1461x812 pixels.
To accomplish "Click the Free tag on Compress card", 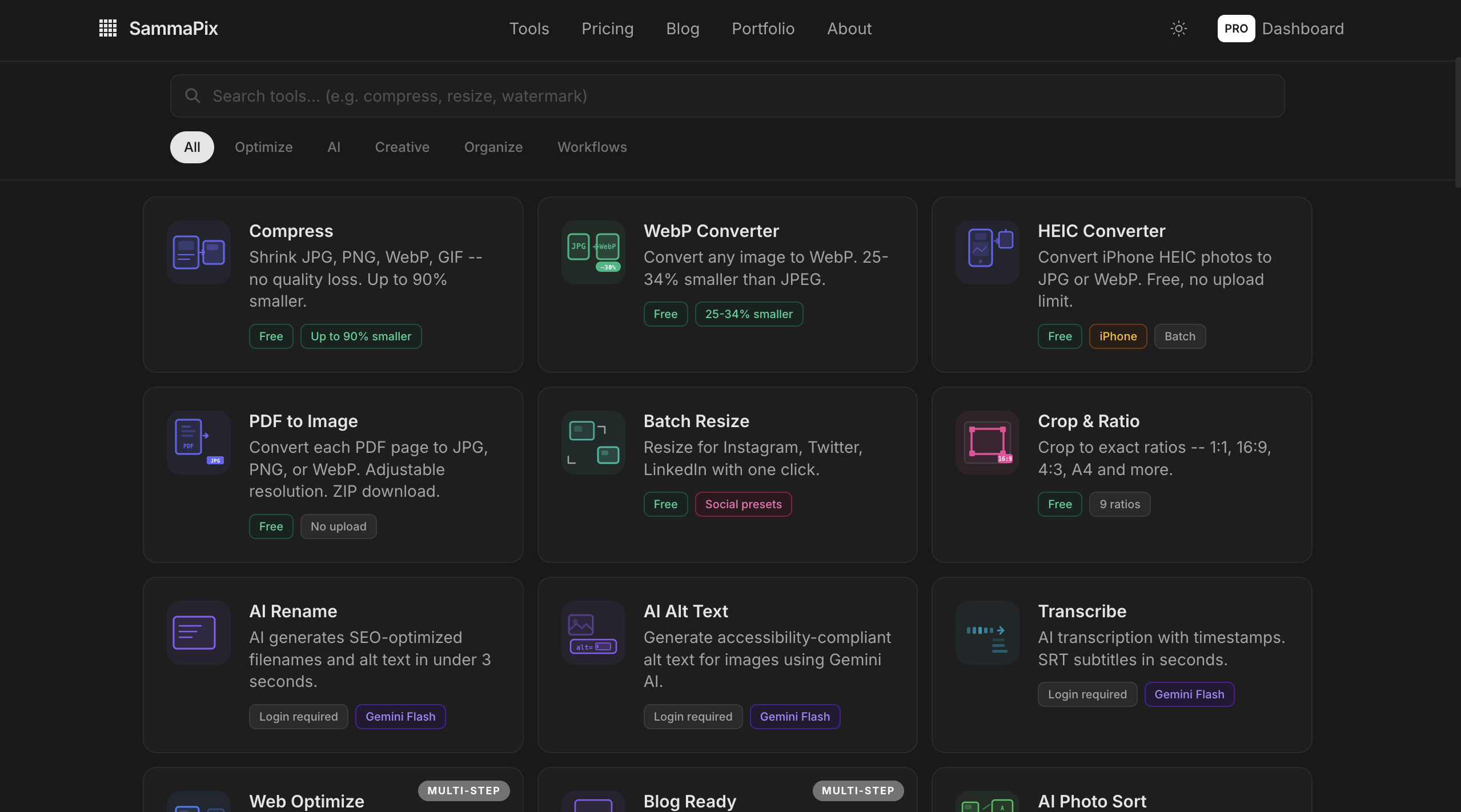I will (271, 336).
